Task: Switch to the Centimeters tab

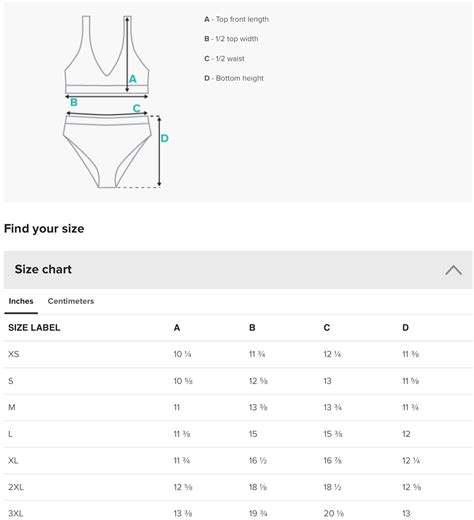Action: [x=71, y=301]
